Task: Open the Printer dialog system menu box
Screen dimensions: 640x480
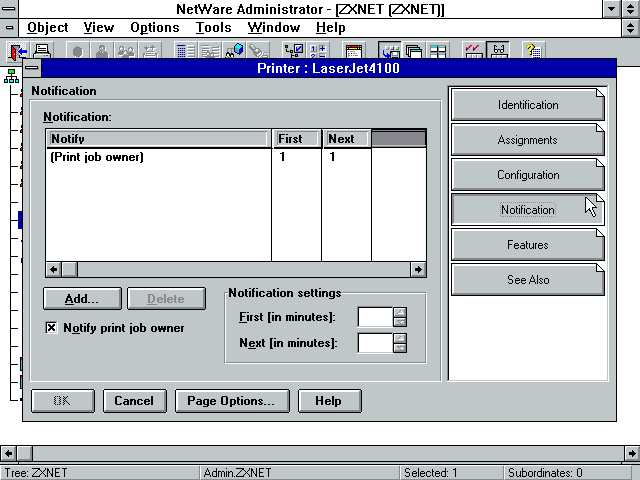Action: pos(32,68)
